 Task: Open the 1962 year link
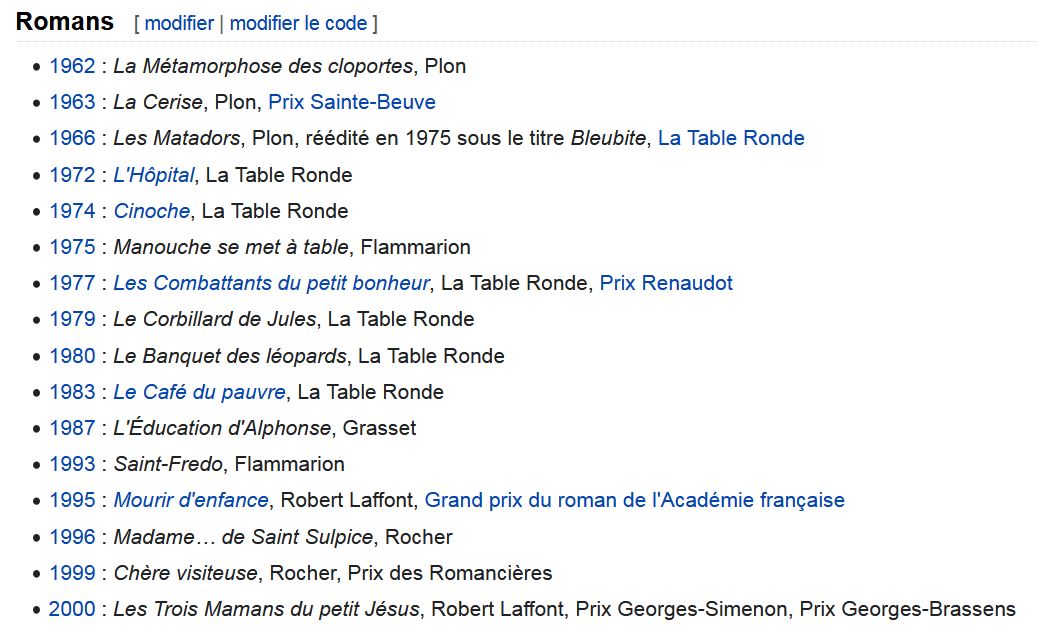tap(72, 66)
